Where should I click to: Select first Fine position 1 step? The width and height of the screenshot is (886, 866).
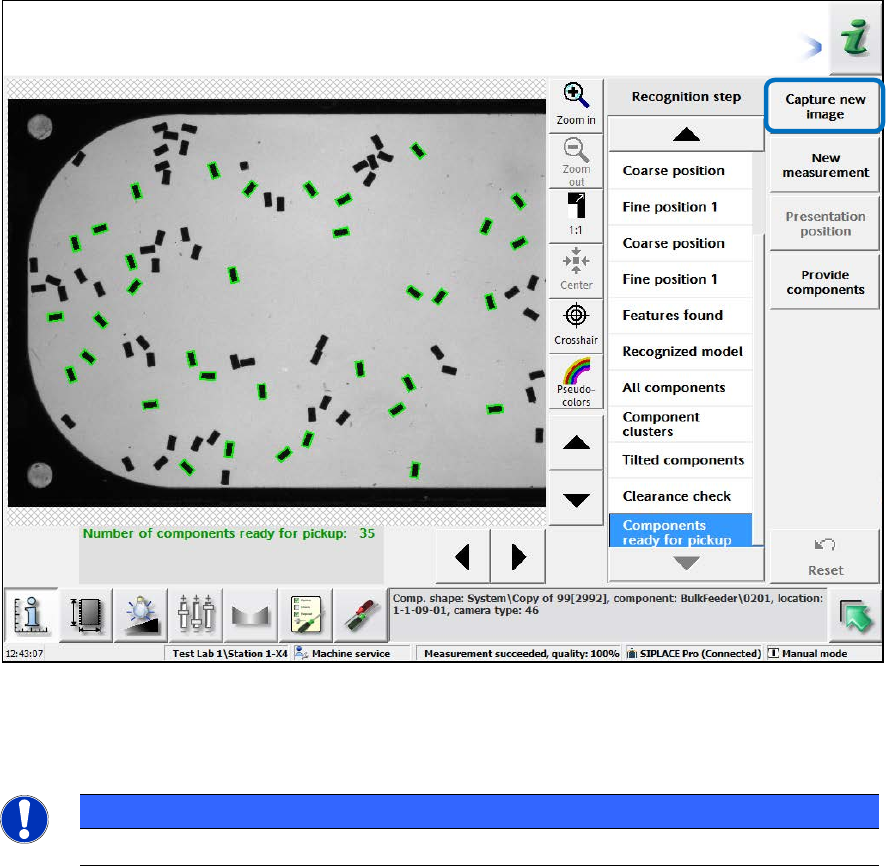tap(680, 207)
